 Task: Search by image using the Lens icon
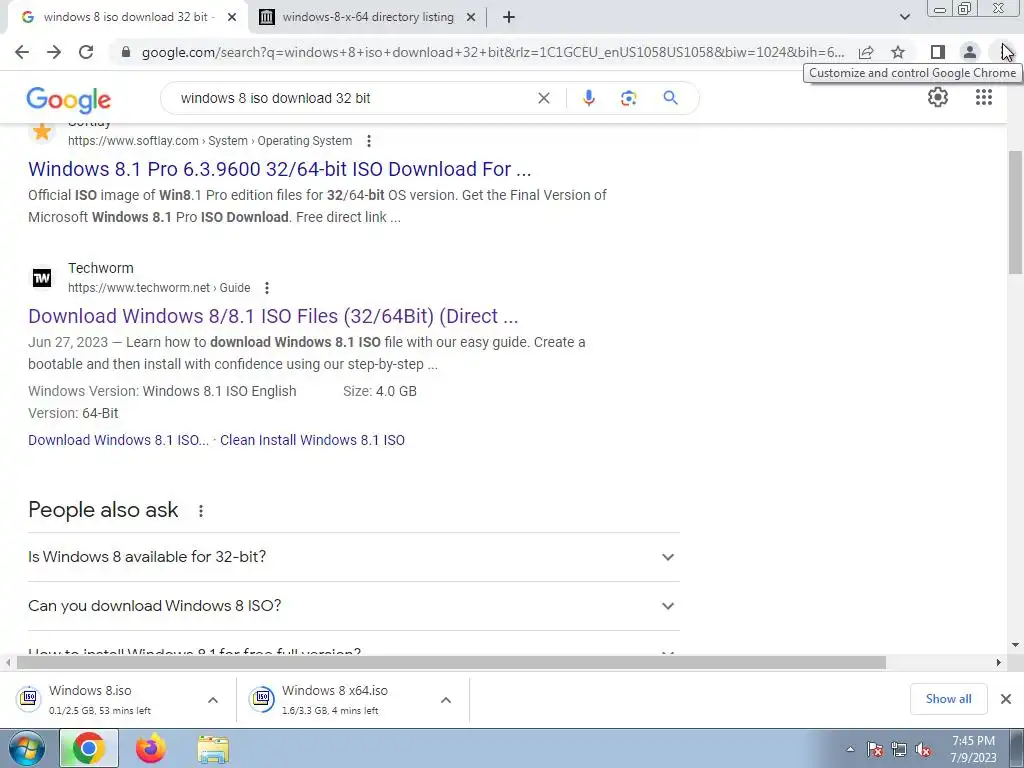628,98
